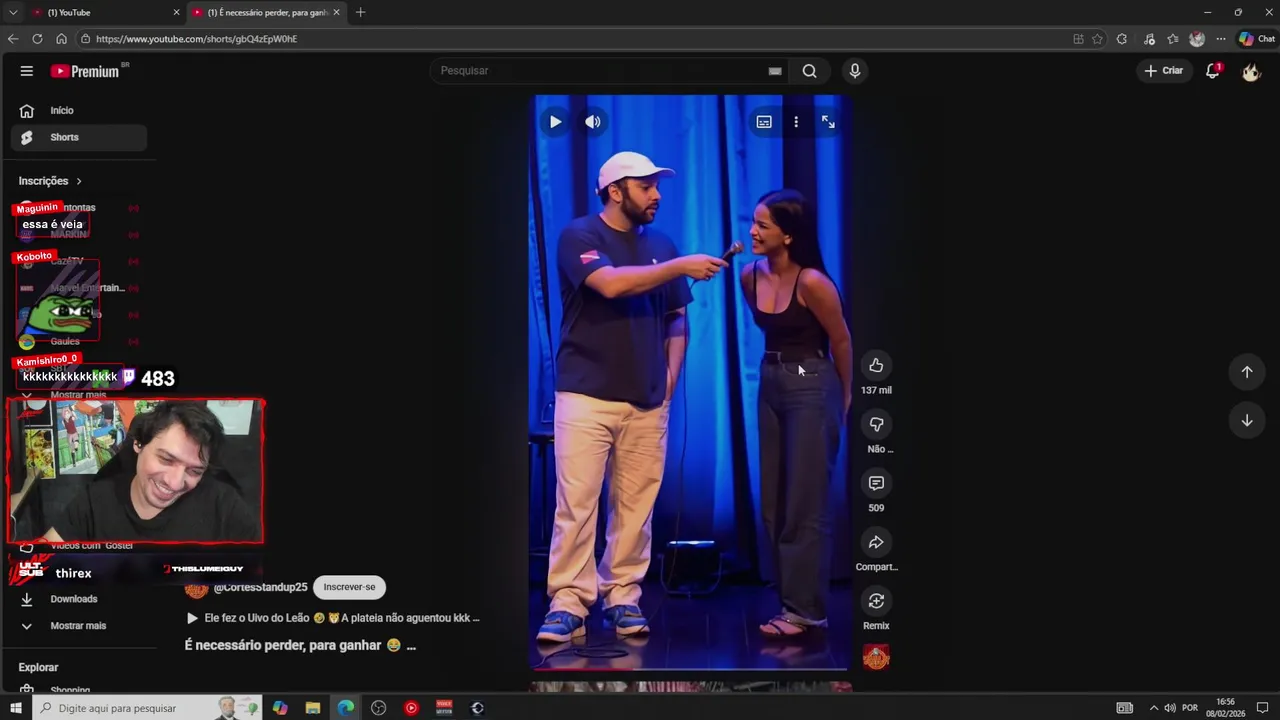Viewport: 1280px width, 720px height.
Task: Open the YouTube account avatar menu
Action: point(1251,71)
